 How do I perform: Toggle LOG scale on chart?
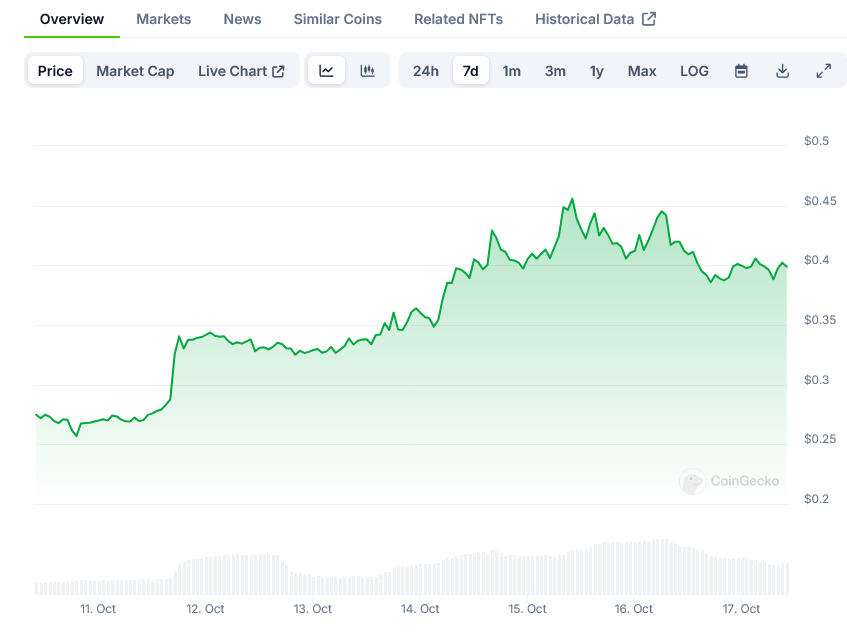click(694, 71)
